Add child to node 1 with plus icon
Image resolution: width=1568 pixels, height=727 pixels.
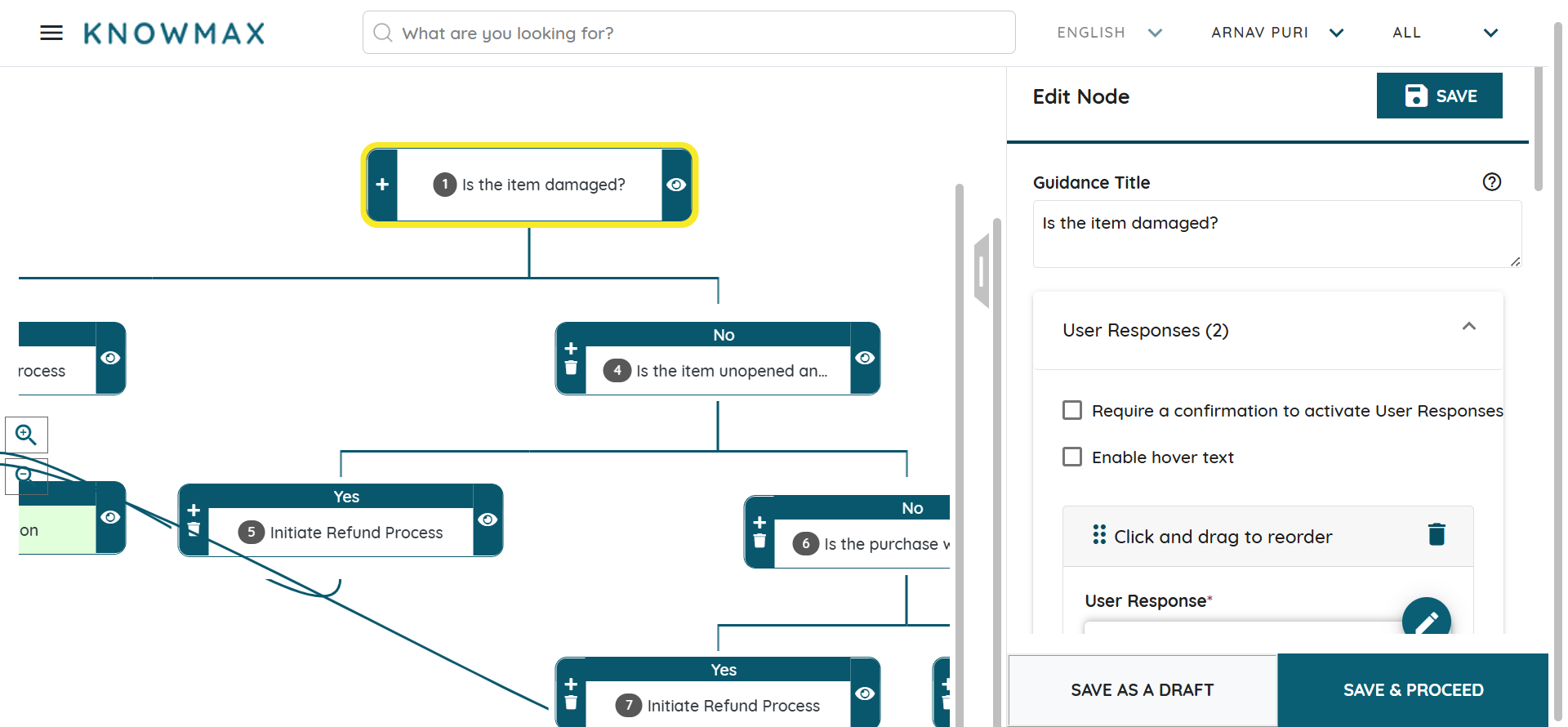pyautogui.click(x=382, y=185)
